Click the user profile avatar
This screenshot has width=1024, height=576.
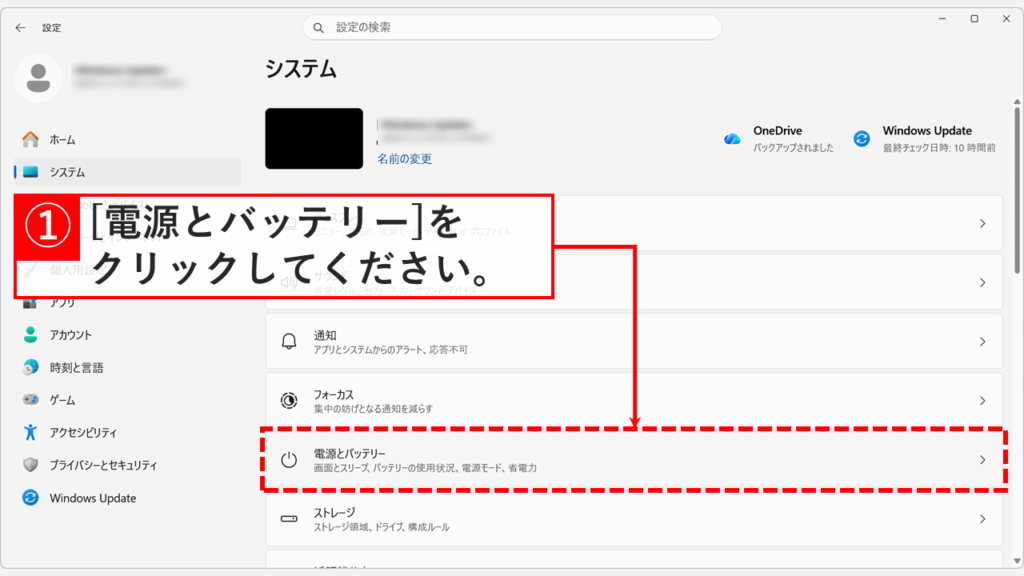pos(38,77)
